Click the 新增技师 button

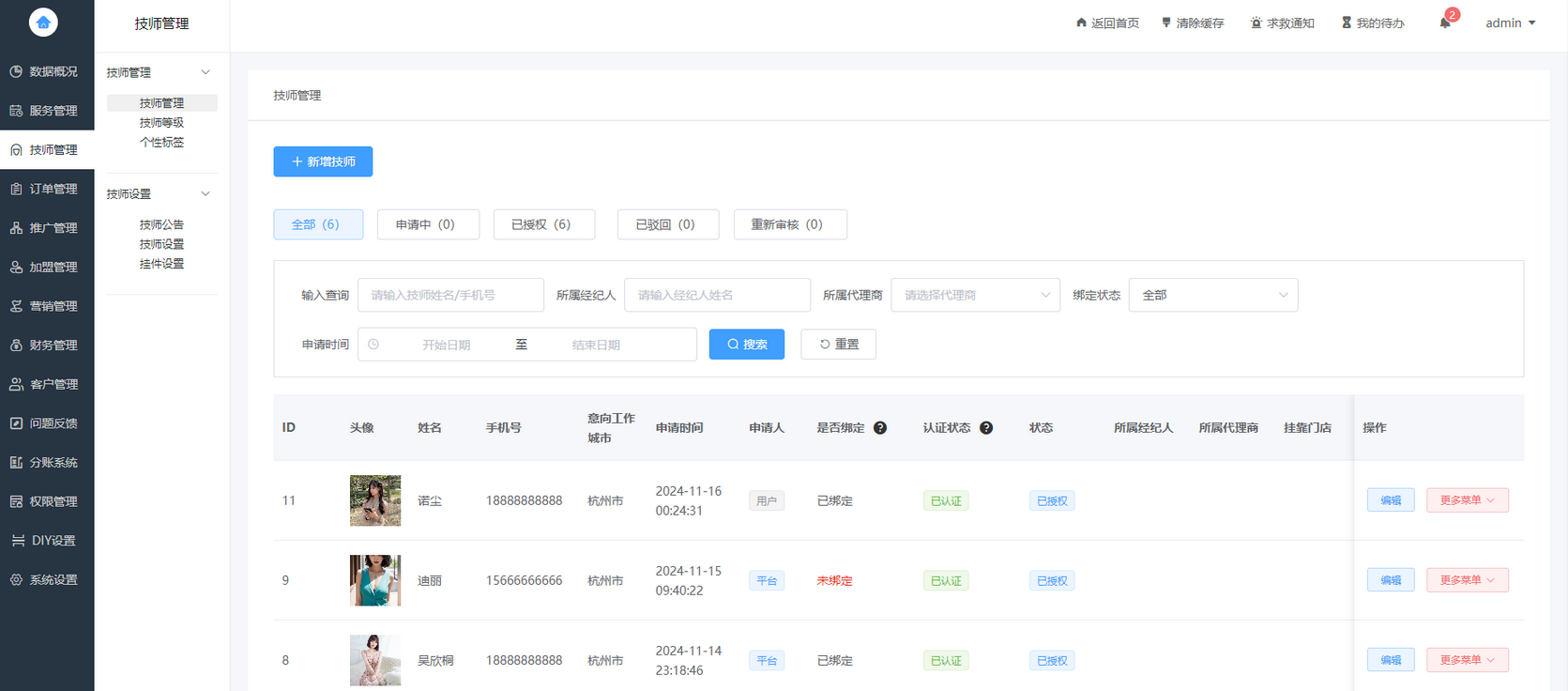(323, 161)
